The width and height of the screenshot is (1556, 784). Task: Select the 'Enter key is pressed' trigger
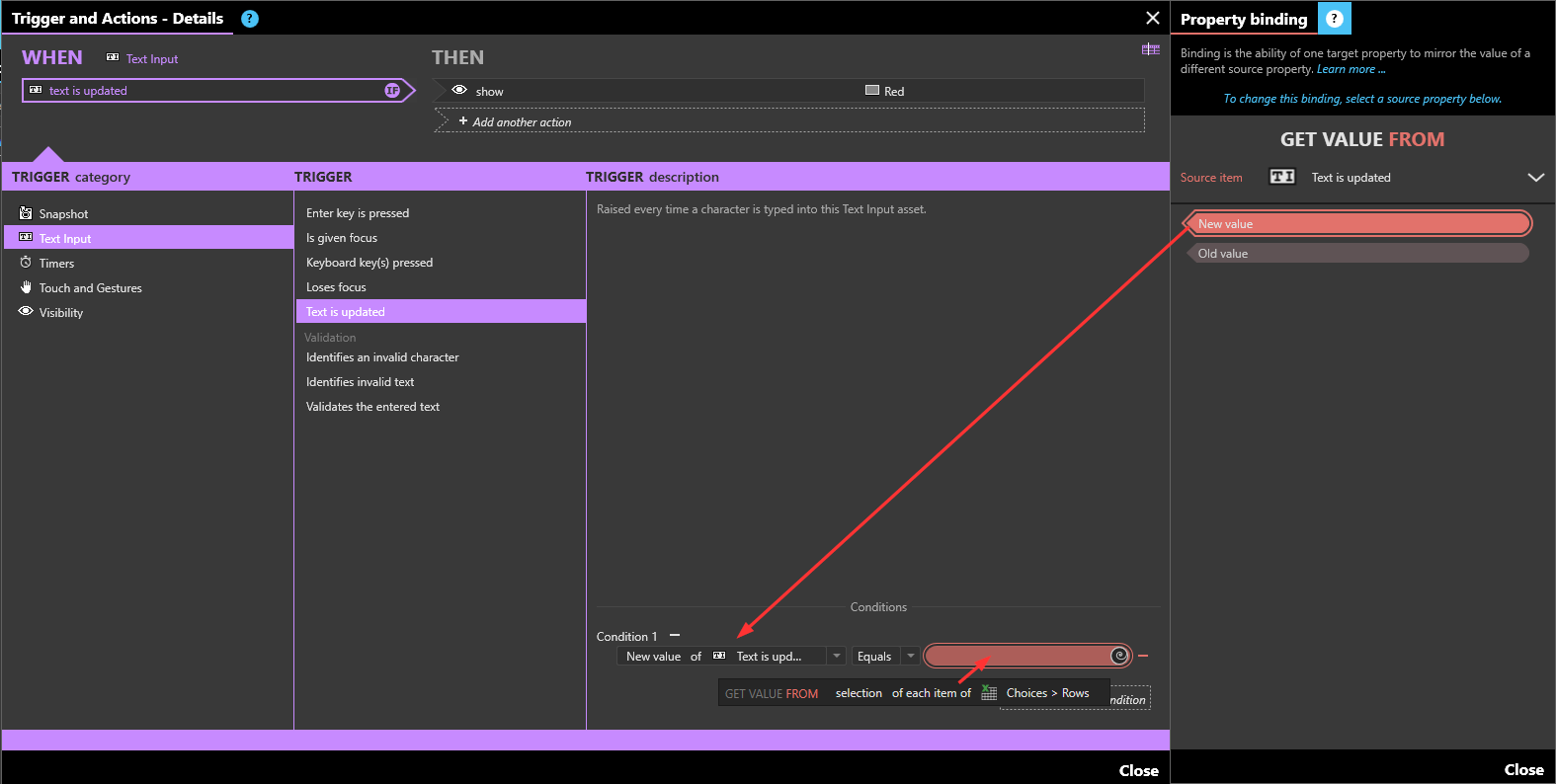(357, 213)
